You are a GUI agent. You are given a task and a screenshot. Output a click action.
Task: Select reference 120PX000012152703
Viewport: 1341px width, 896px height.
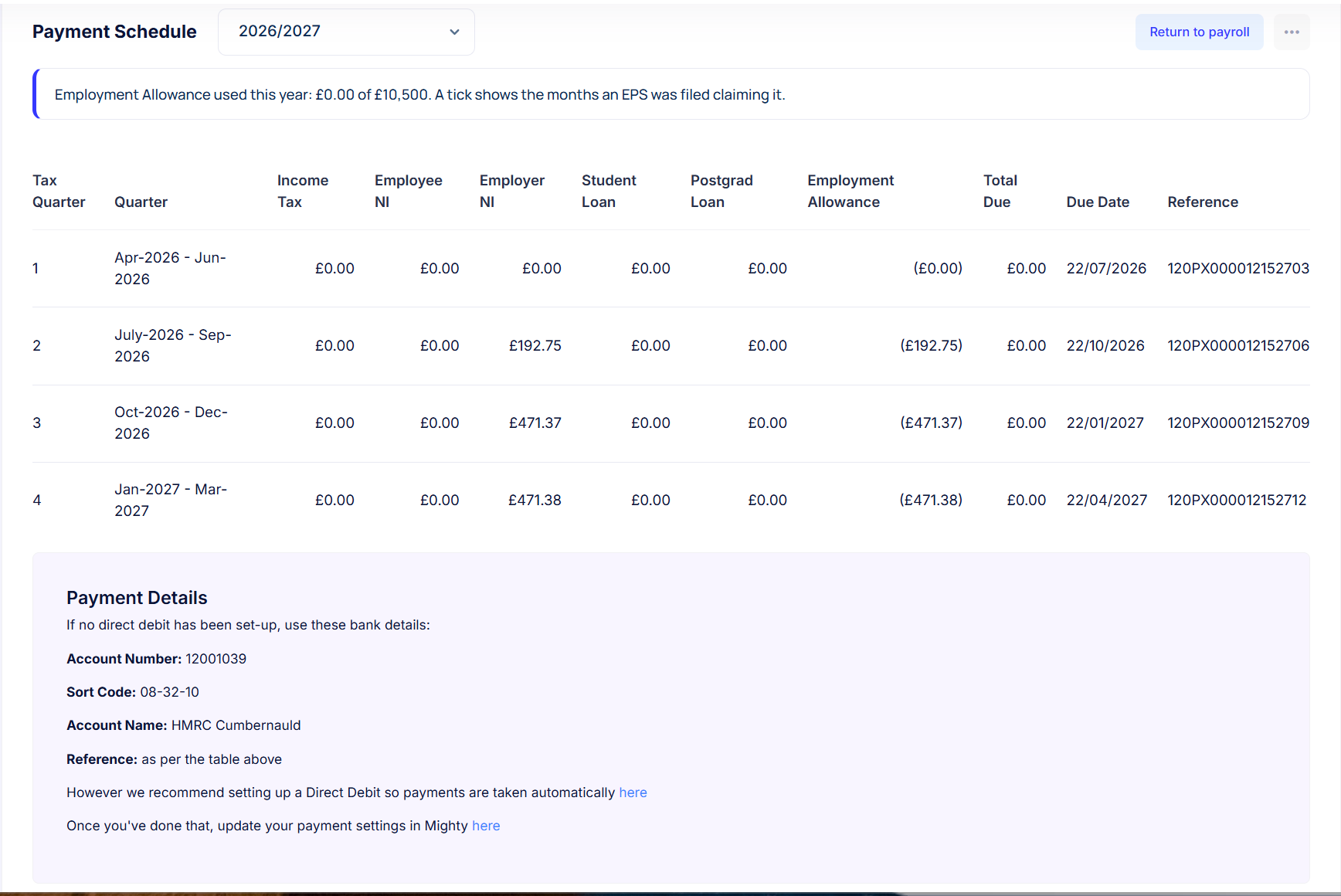tap(1238, 268)
